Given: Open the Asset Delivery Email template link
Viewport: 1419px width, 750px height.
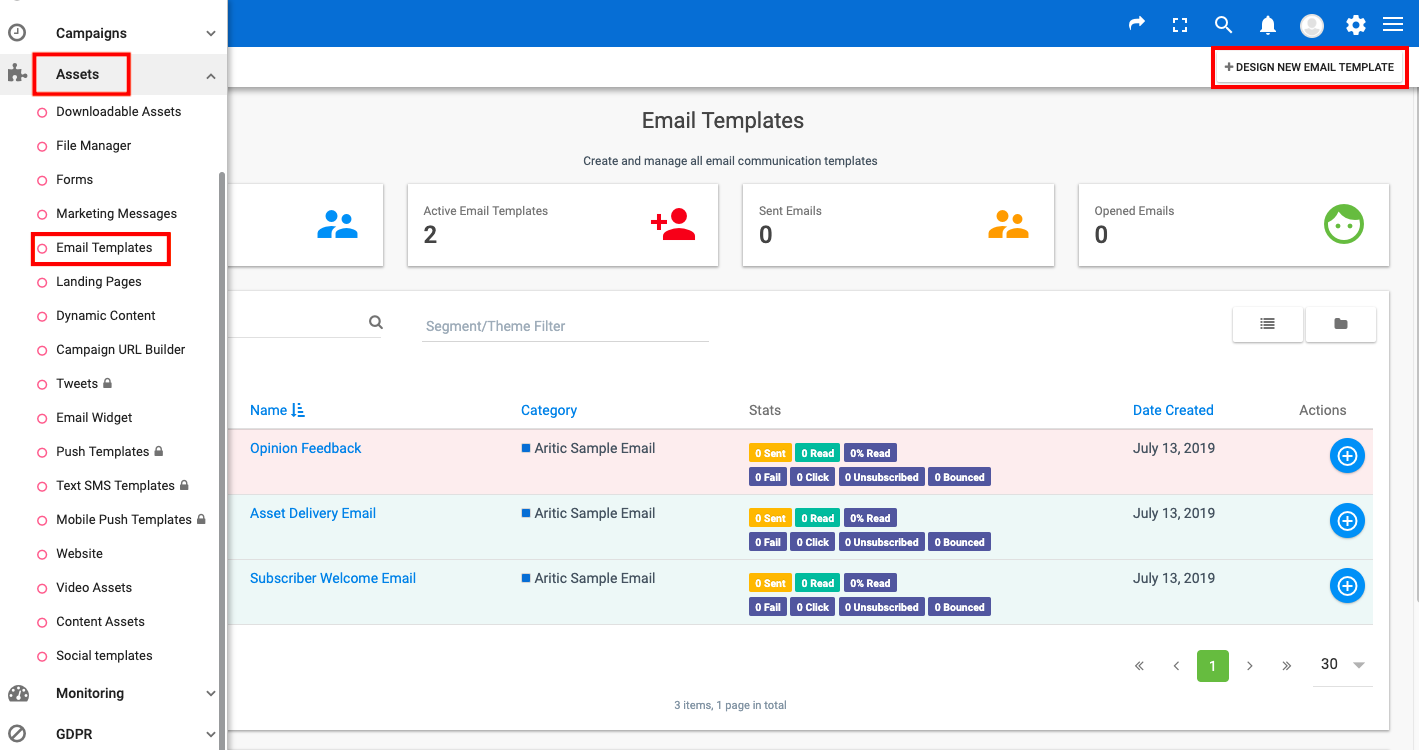Looking at the screenshot, I should [x=313, y=513].
